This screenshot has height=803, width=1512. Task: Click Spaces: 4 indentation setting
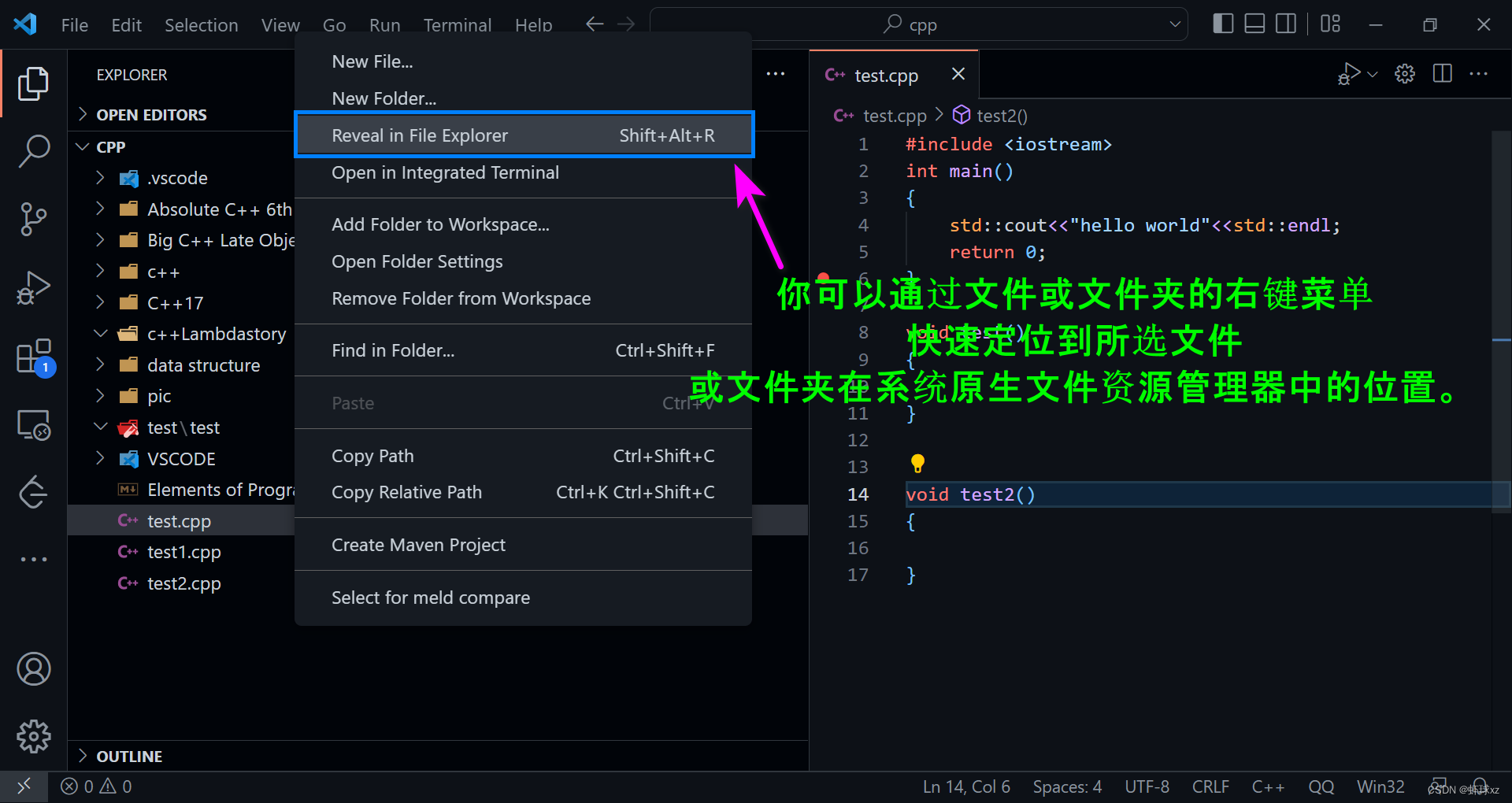click(x=1067, y=786)
